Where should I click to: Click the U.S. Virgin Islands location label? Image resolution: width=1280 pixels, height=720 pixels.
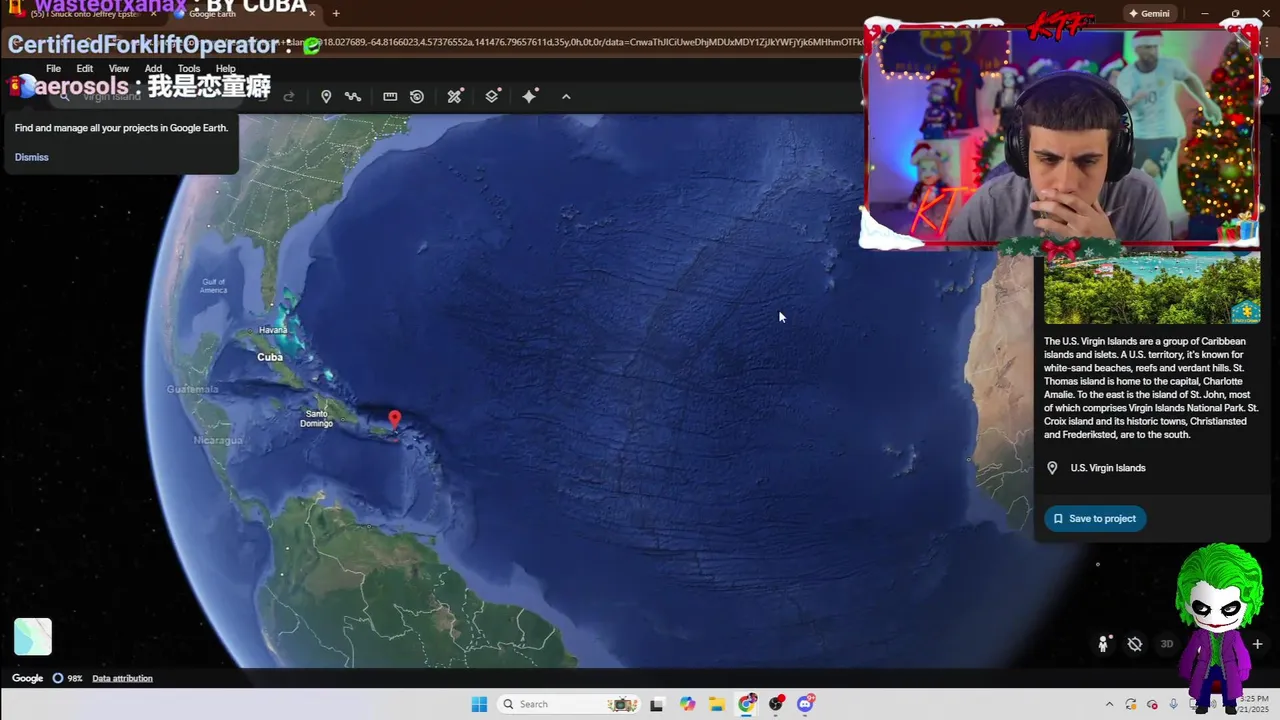1108,468
